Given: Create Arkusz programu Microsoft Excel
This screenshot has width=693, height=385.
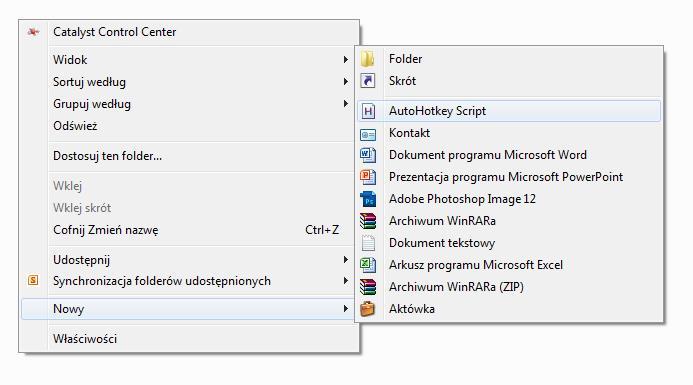Looking at the screenshot, I should (509, 265).
